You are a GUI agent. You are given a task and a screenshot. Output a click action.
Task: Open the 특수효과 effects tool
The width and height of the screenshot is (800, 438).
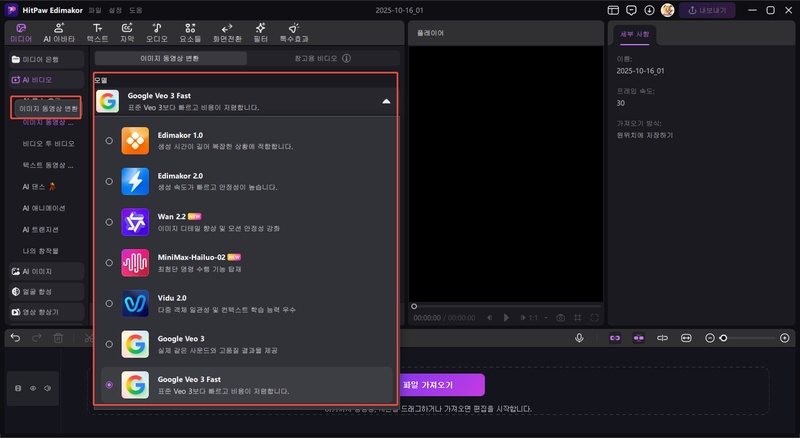coord(294,32)
